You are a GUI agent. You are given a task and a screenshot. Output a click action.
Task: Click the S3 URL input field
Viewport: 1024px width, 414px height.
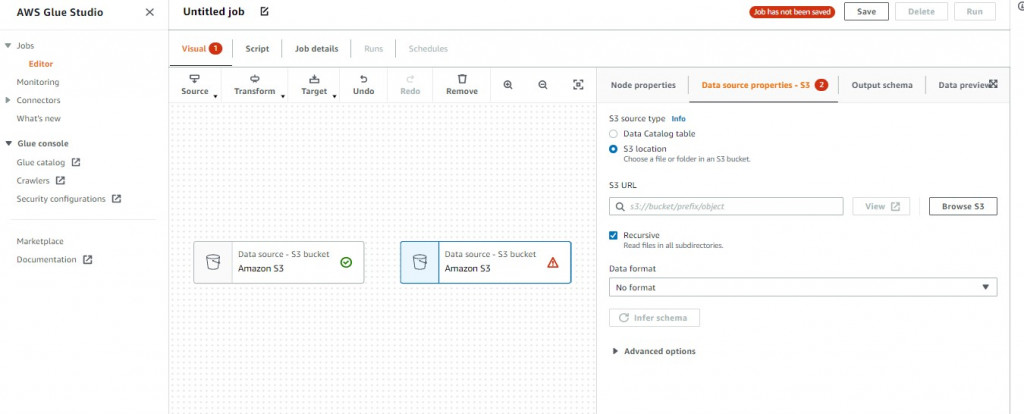[x=726, y=206]
